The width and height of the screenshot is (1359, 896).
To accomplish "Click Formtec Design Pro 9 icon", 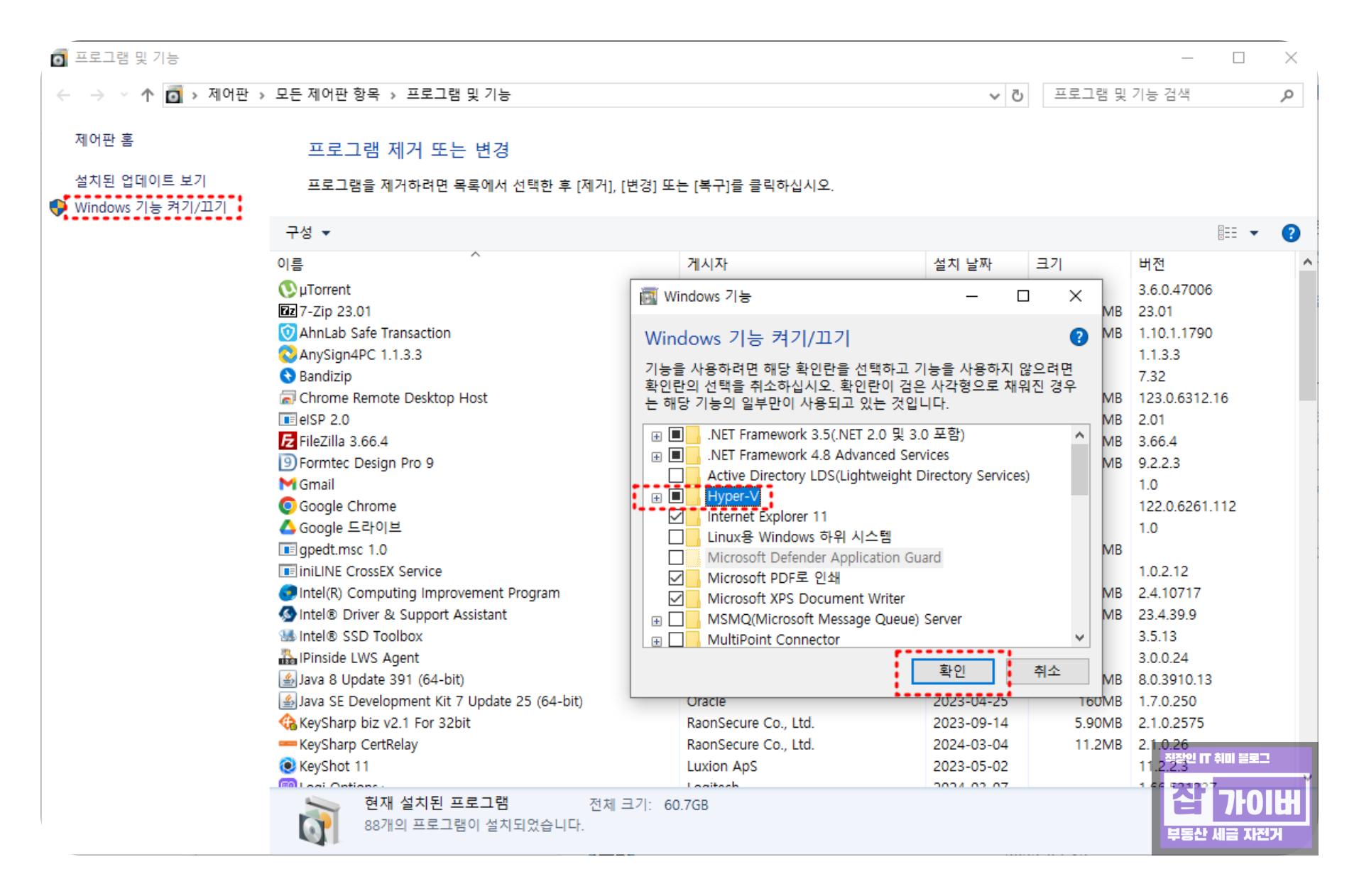I will (287, 463).
